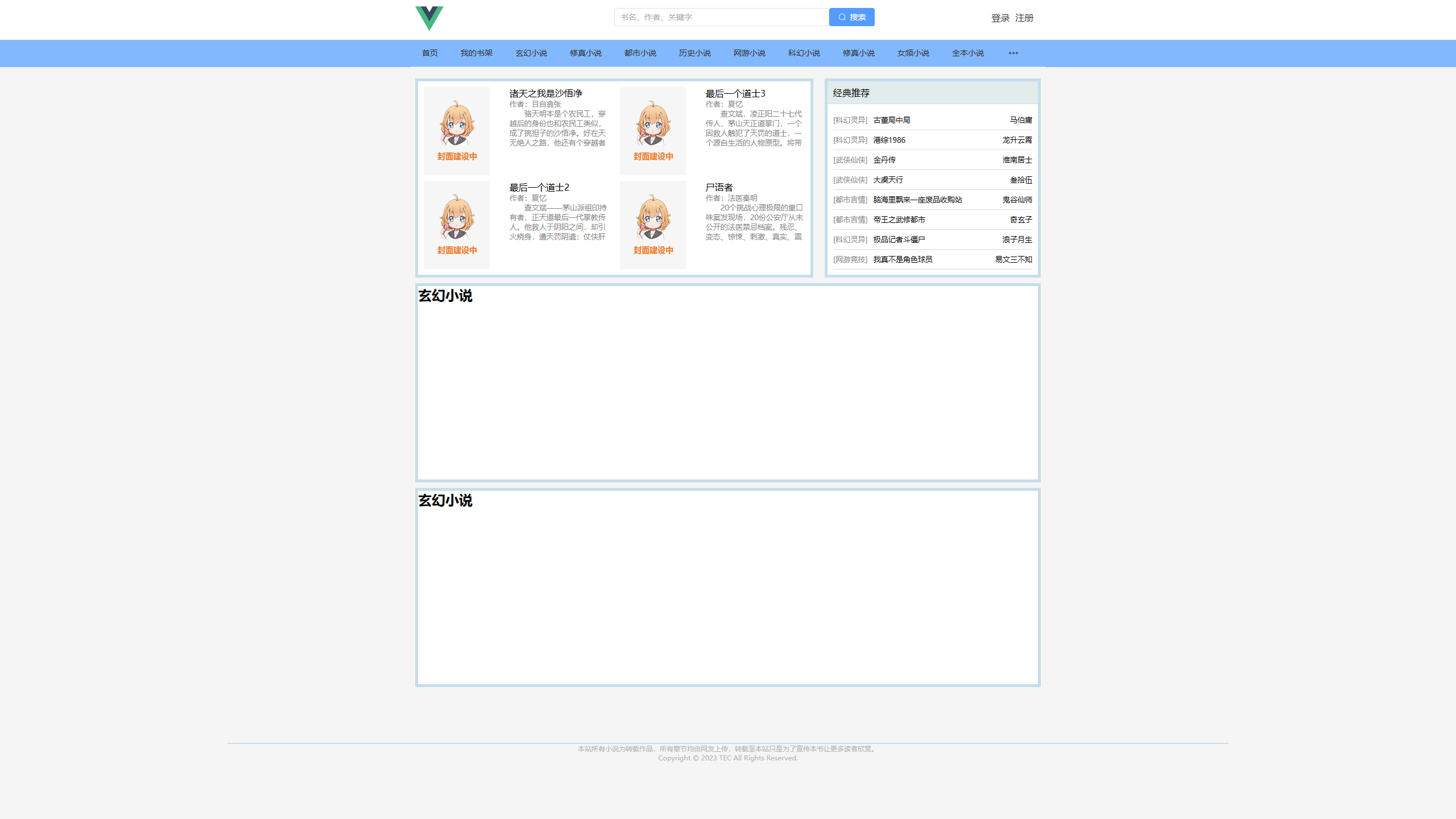Open recommended book 港综1986
This screenshot has height=819, width=1456.
click(889, 140)
